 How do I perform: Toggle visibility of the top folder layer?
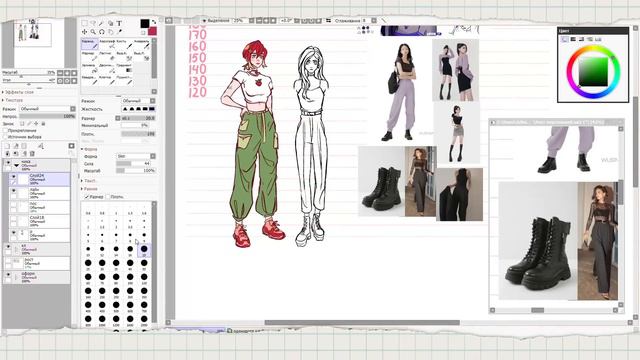tap(8, 163)
